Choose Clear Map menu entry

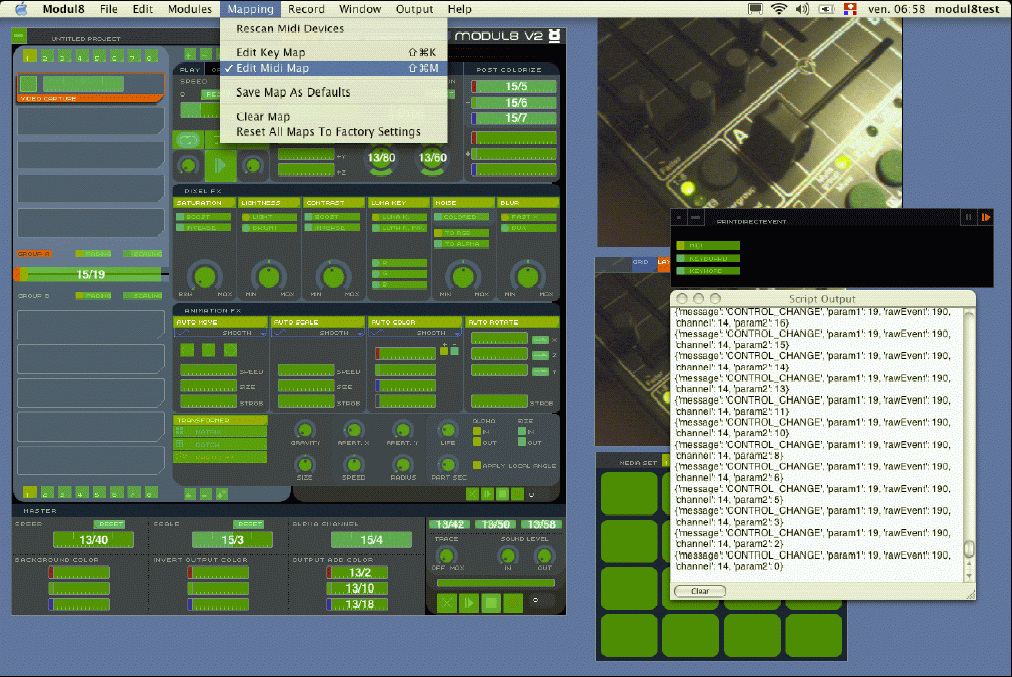(x=333, y=116)
